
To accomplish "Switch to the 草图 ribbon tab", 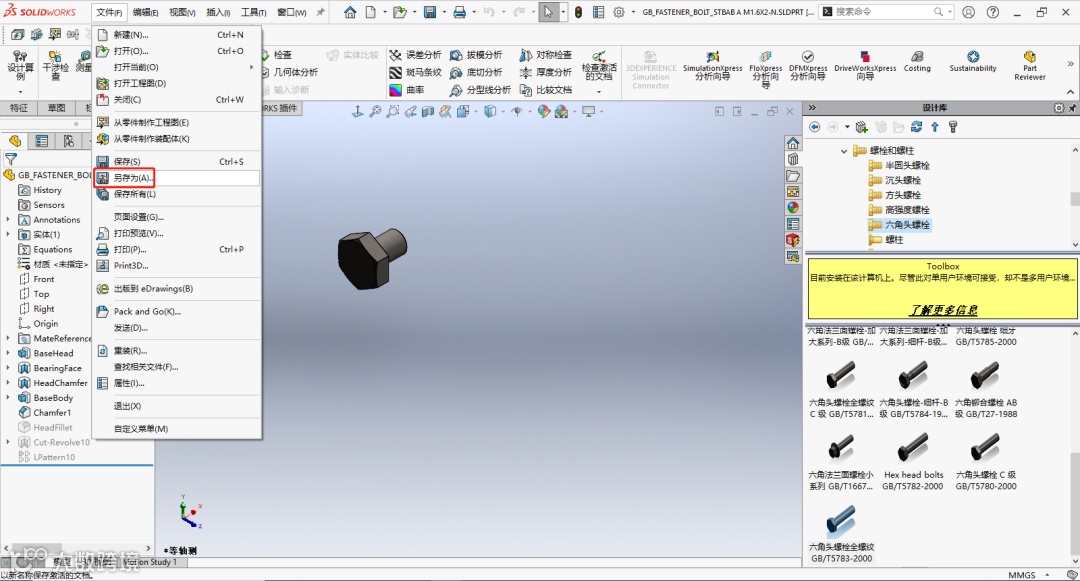I will coord(56,108).
